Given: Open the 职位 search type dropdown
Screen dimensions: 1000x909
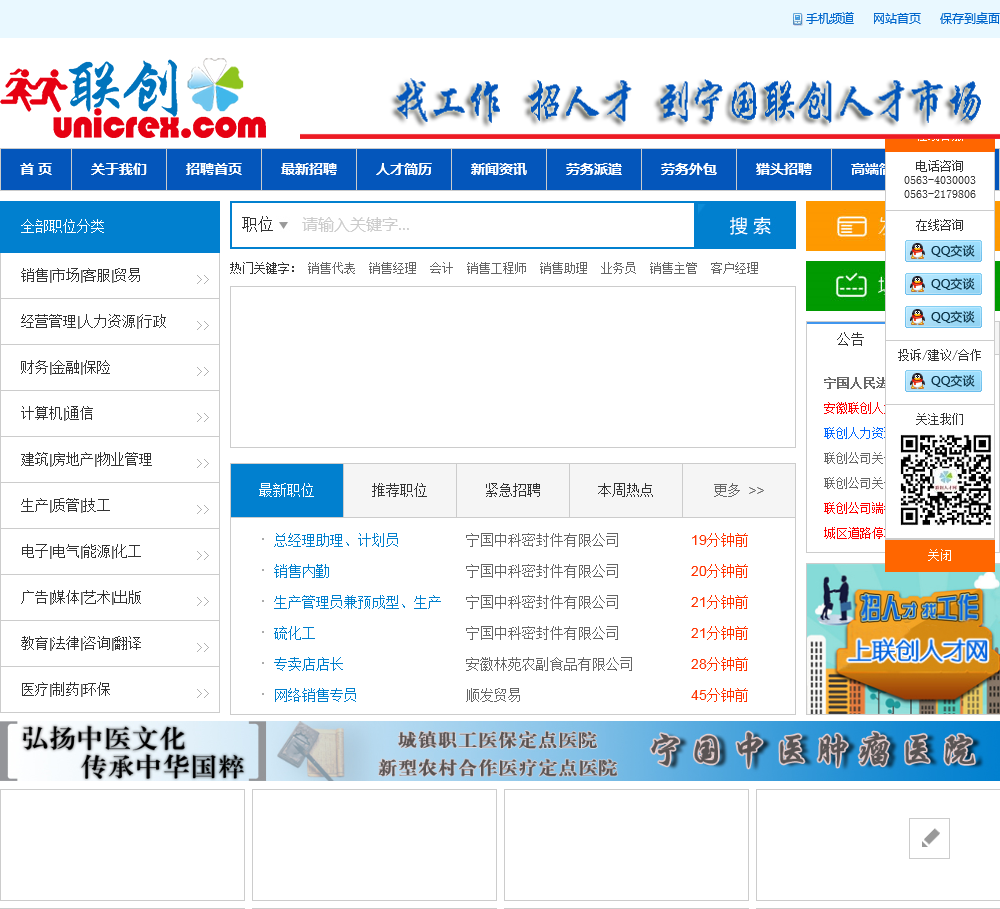Looking at the screenshot, I should [x=265, y=225].
